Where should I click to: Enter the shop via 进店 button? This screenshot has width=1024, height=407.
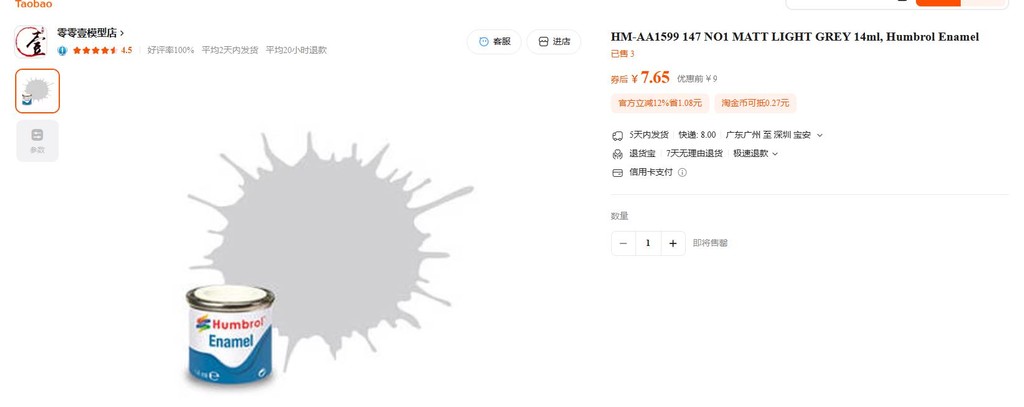(x=554, y=42)
